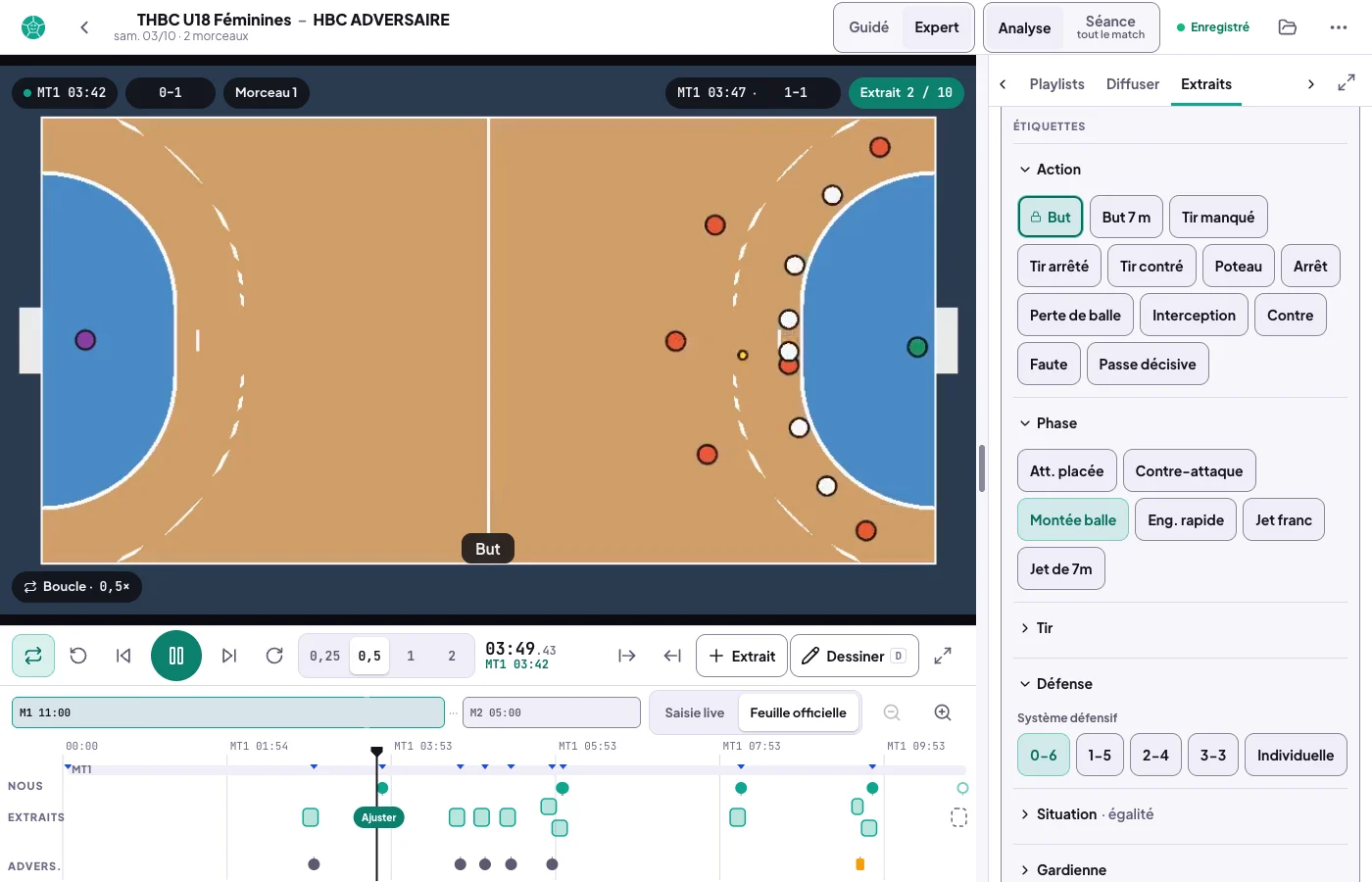Show previous panel tabs with left chevron
The height and width of the screenshot is (882, 1372).
point(1003,84)
